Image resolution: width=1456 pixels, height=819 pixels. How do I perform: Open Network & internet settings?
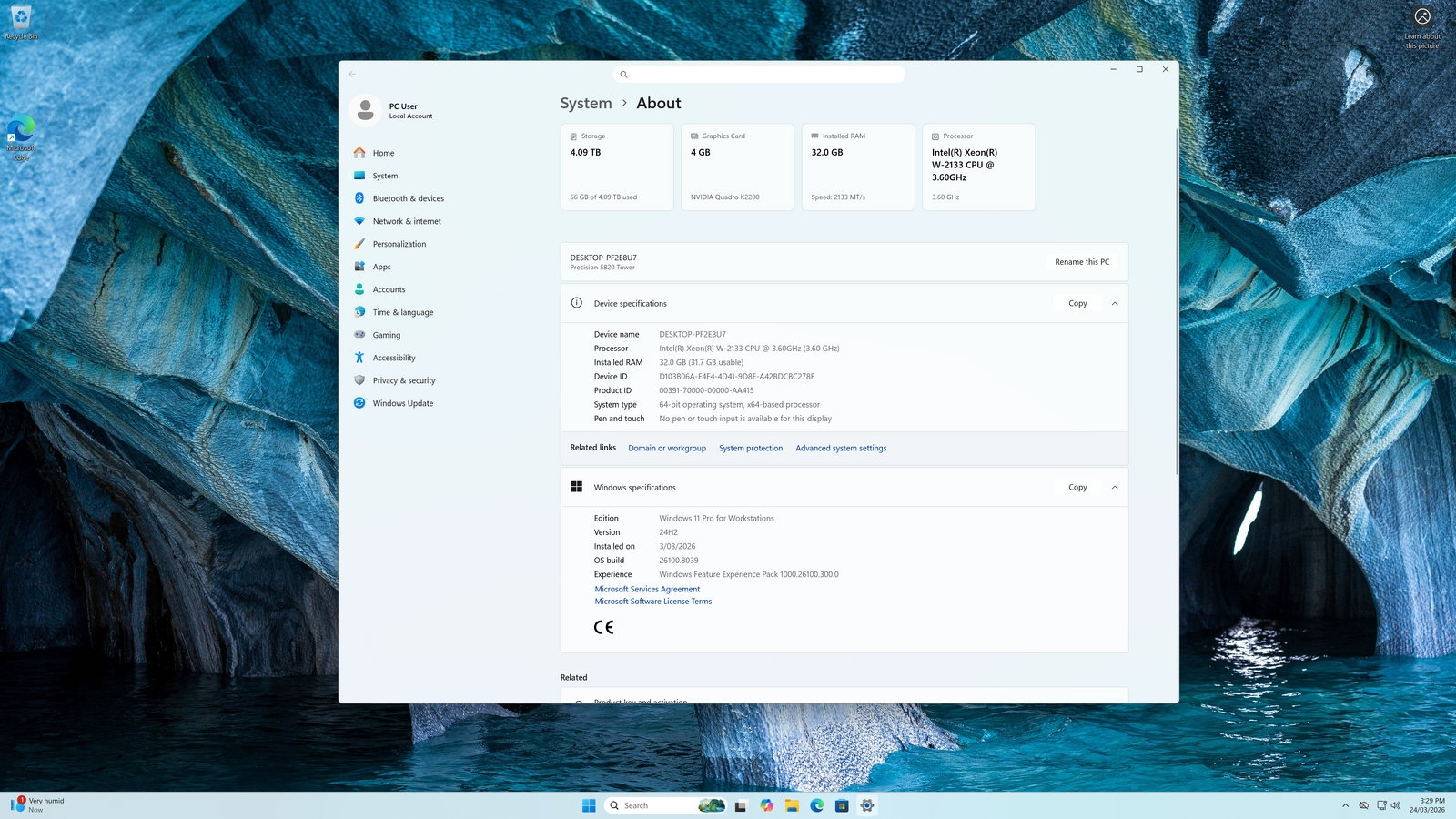point(406,221)
